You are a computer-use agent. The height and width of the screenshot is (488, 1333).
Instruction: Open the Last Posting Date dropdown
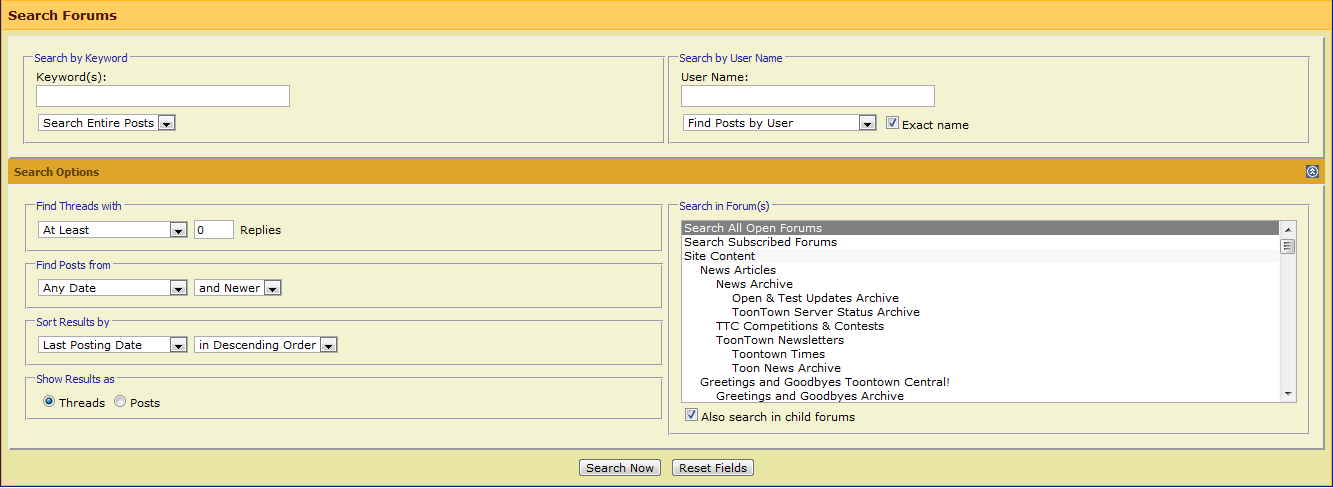112,345
